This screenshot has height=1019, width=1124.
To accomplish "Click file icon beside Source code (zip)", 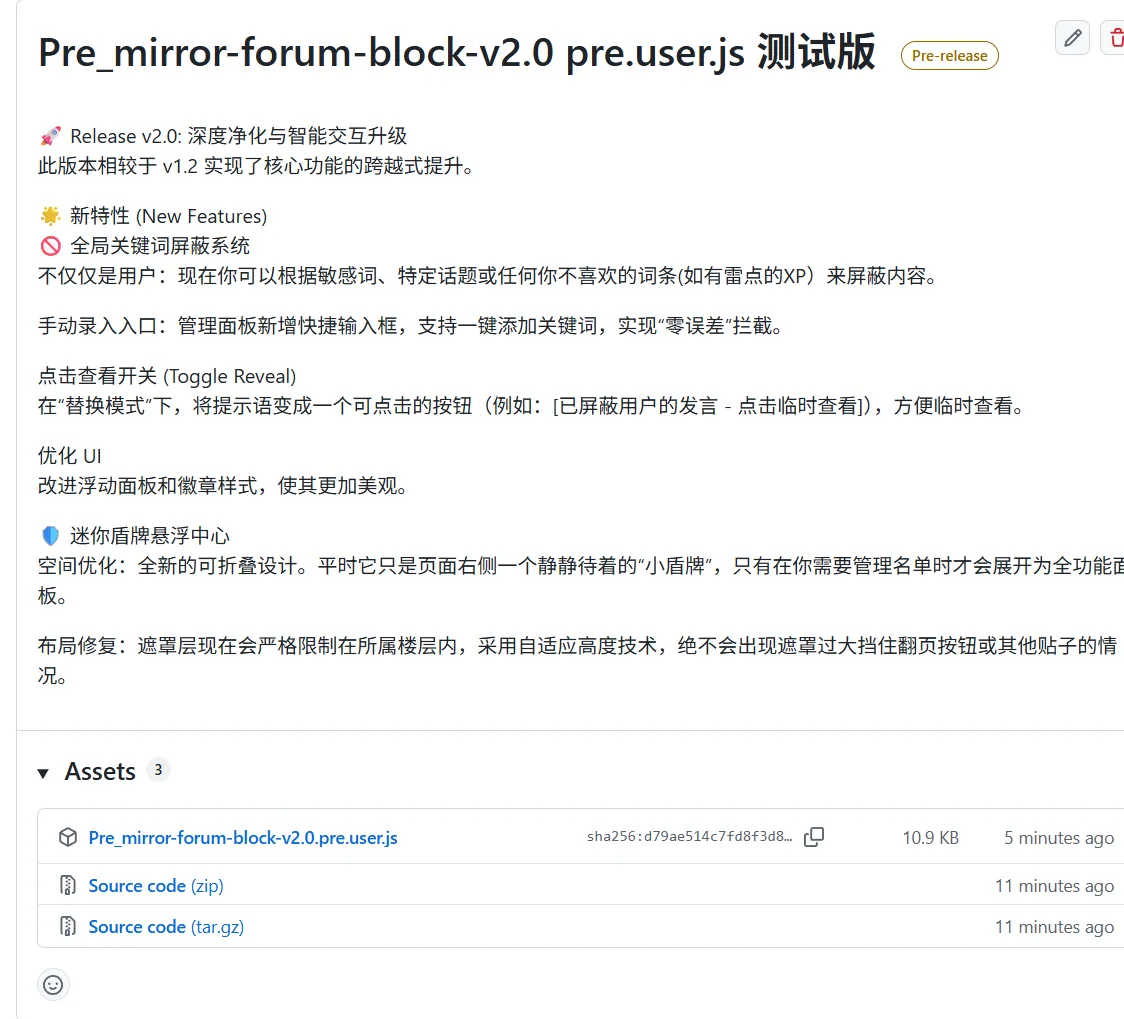I will pyautogui.click(x=67, y=886).
